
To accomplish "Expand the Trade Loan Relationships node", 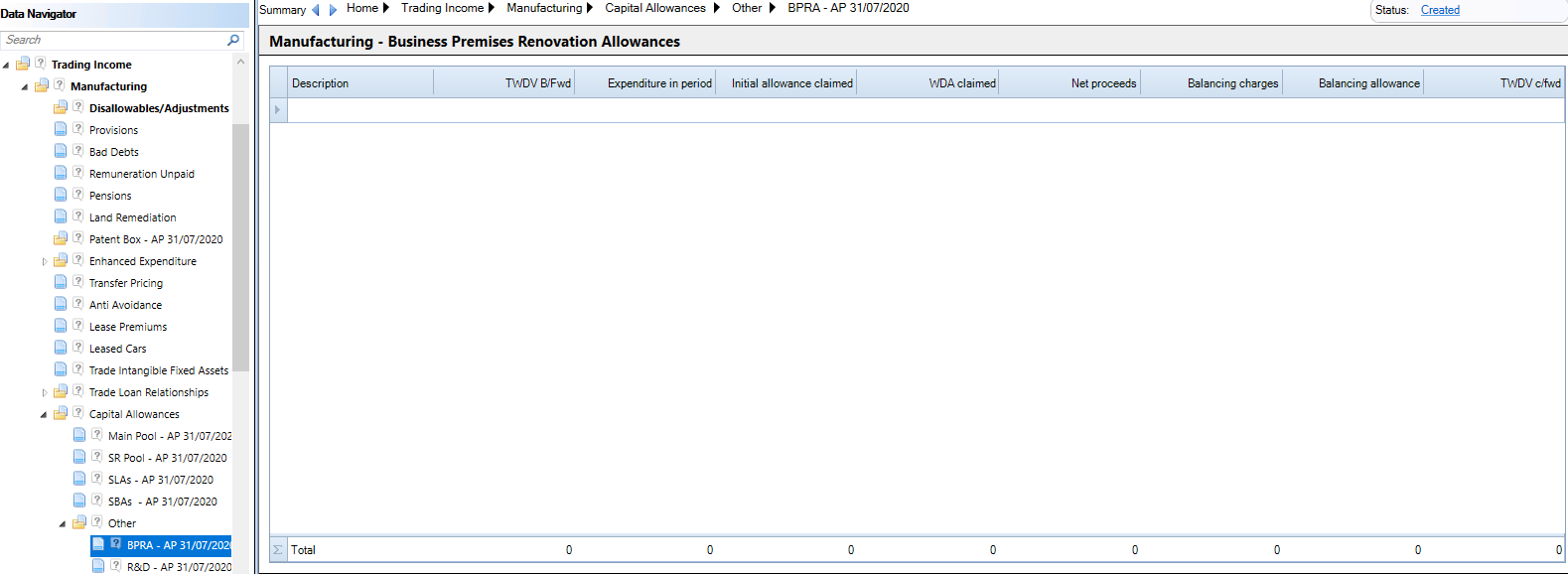I will pos(44,392).
